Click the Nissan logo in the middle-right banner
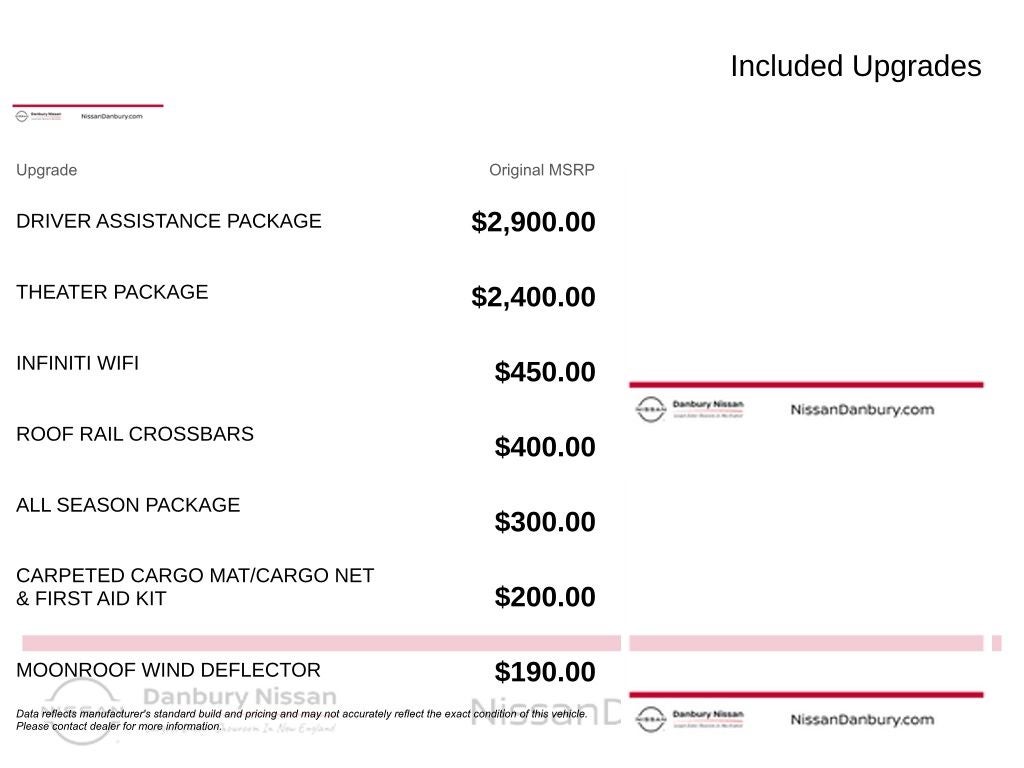1024x768 pixels. [x=650, y=409]
